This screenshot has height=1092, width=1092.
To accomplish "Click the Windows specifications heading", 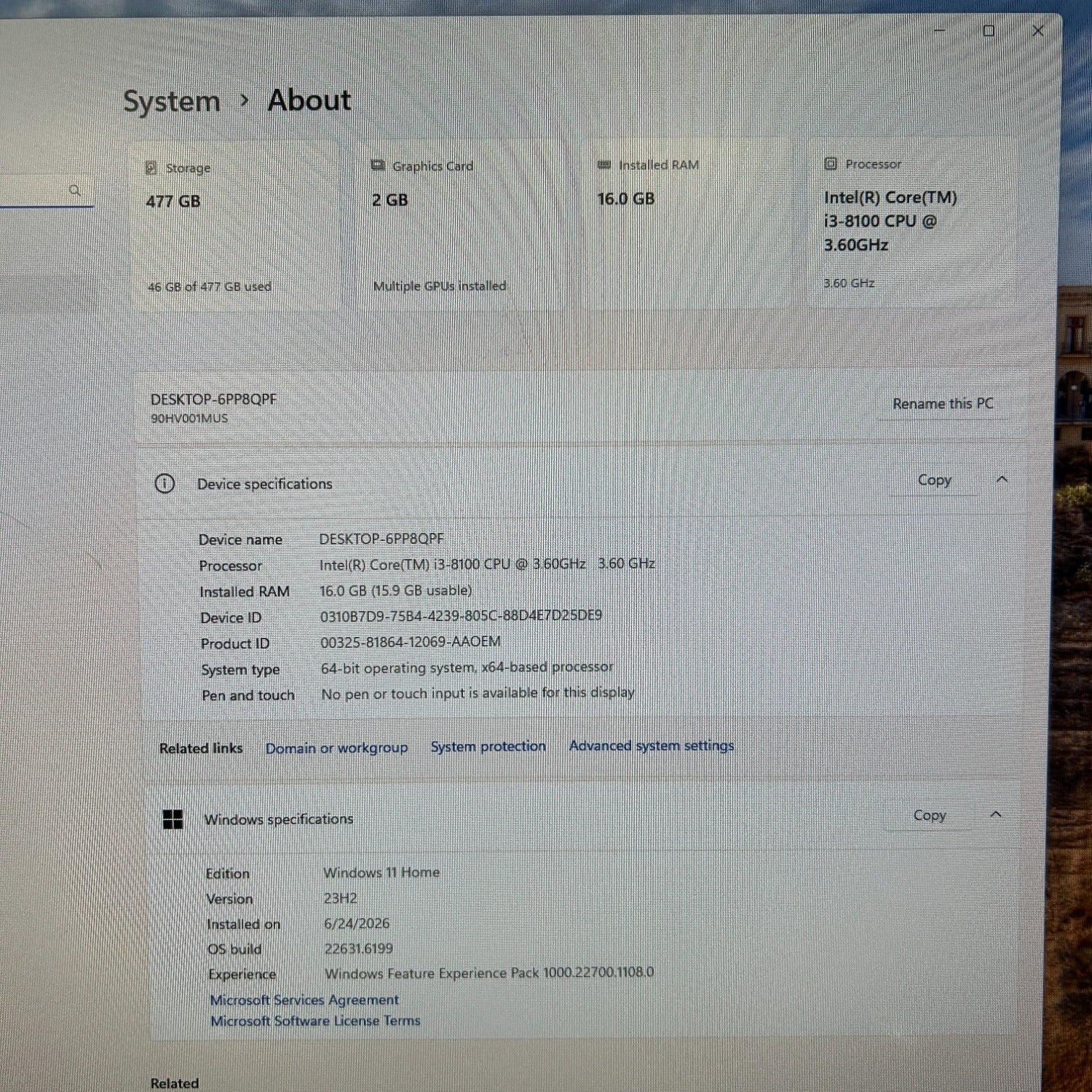I will point(279,820).
